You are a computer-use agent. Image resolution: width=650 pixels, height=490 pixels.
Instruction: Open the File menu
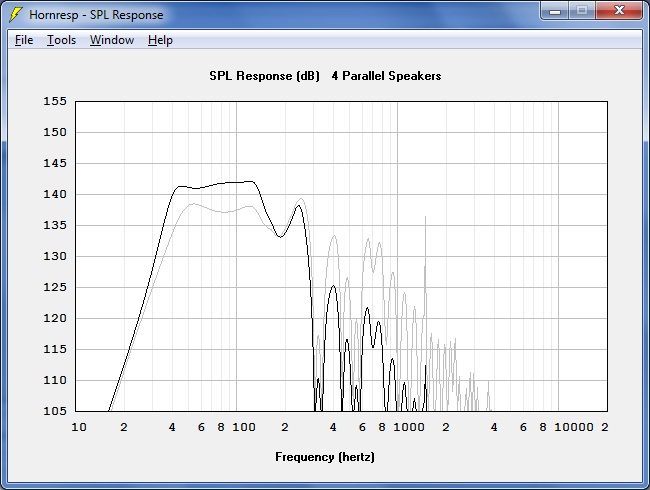pos(24,40)
